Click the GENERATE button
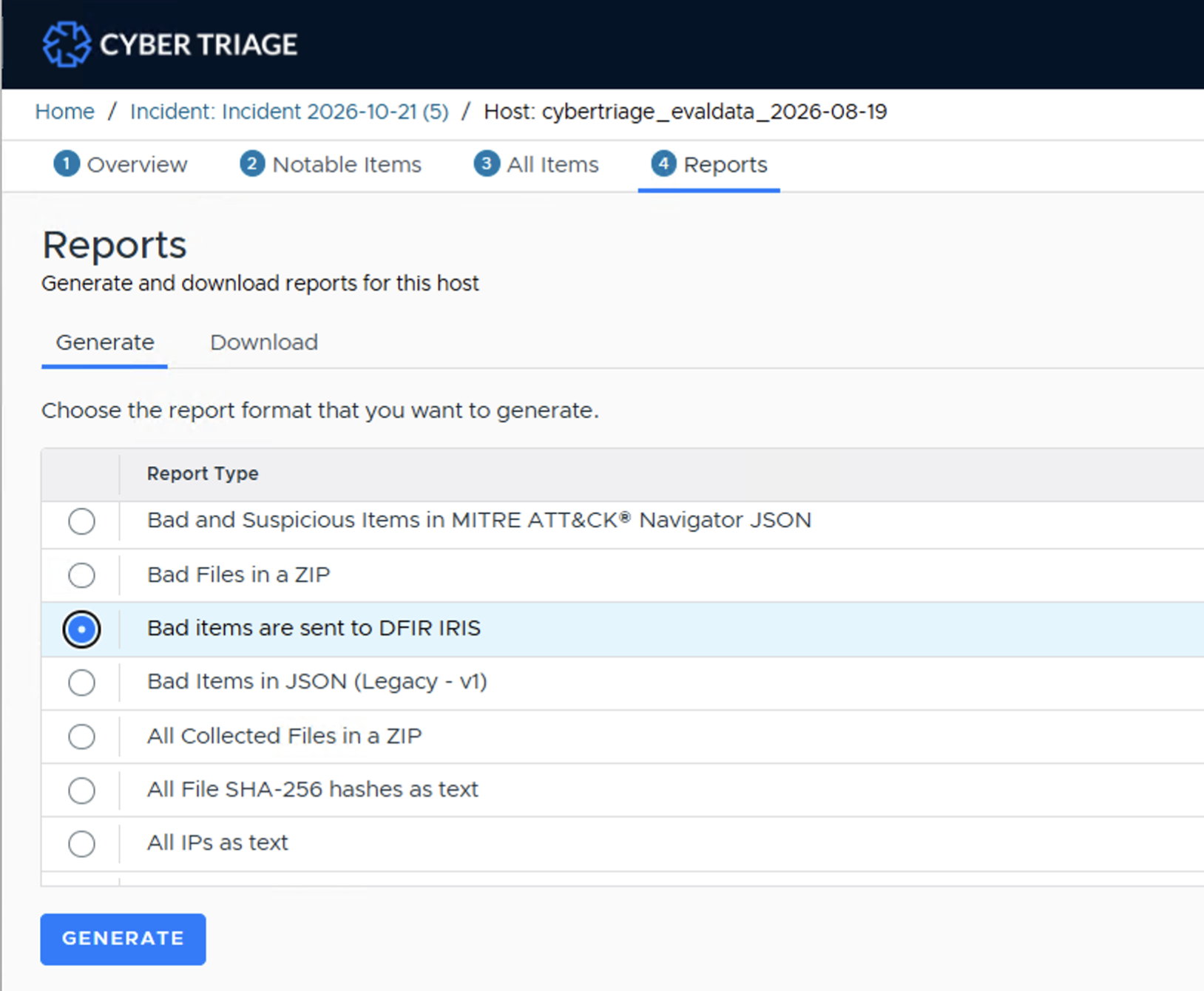This screenshot has height=991, width=1204. [x=123, y=938]
